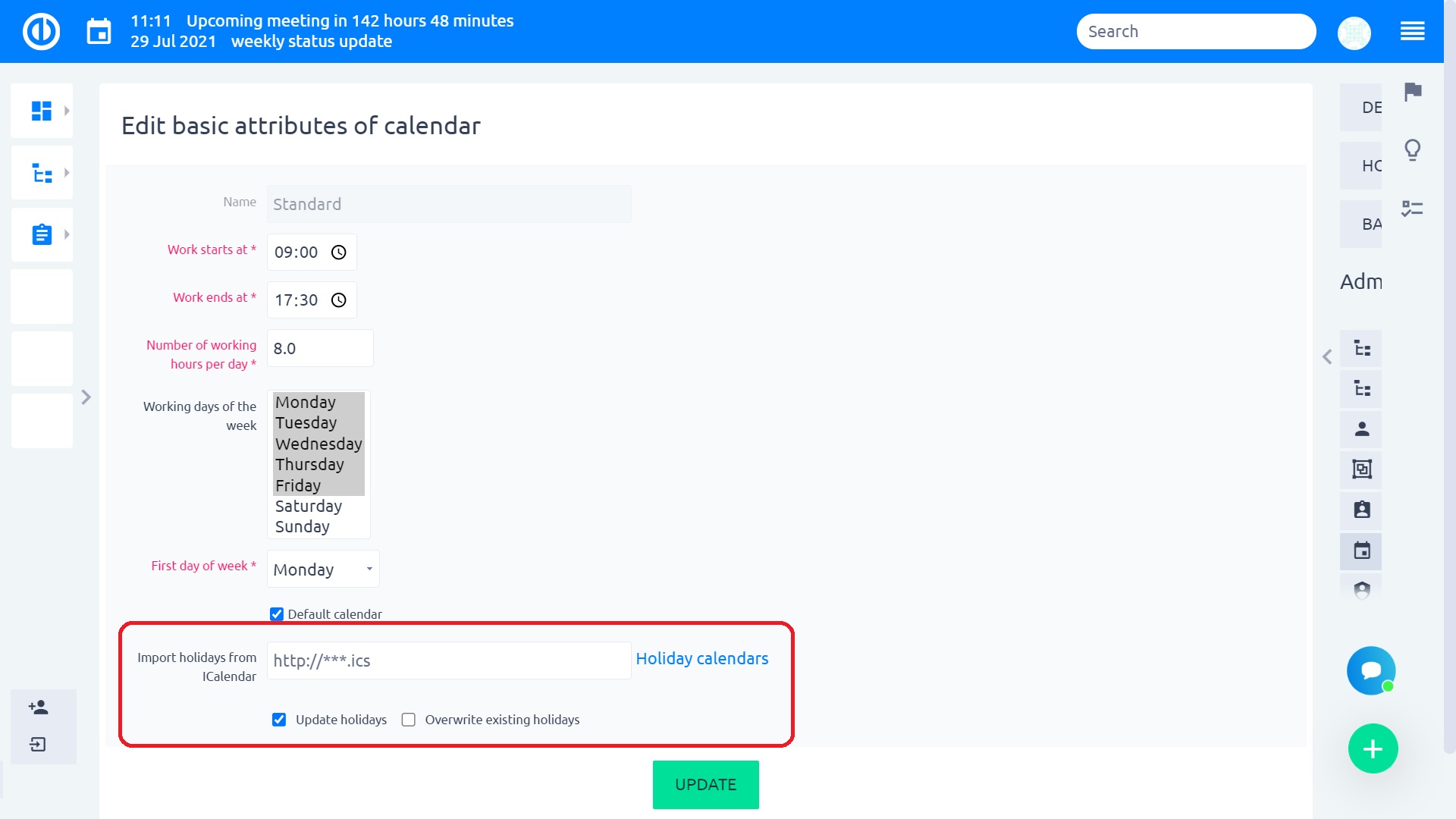Open the calendar icon in the top bar
This screenshot has height=819, width=1456.
(99, 32)
